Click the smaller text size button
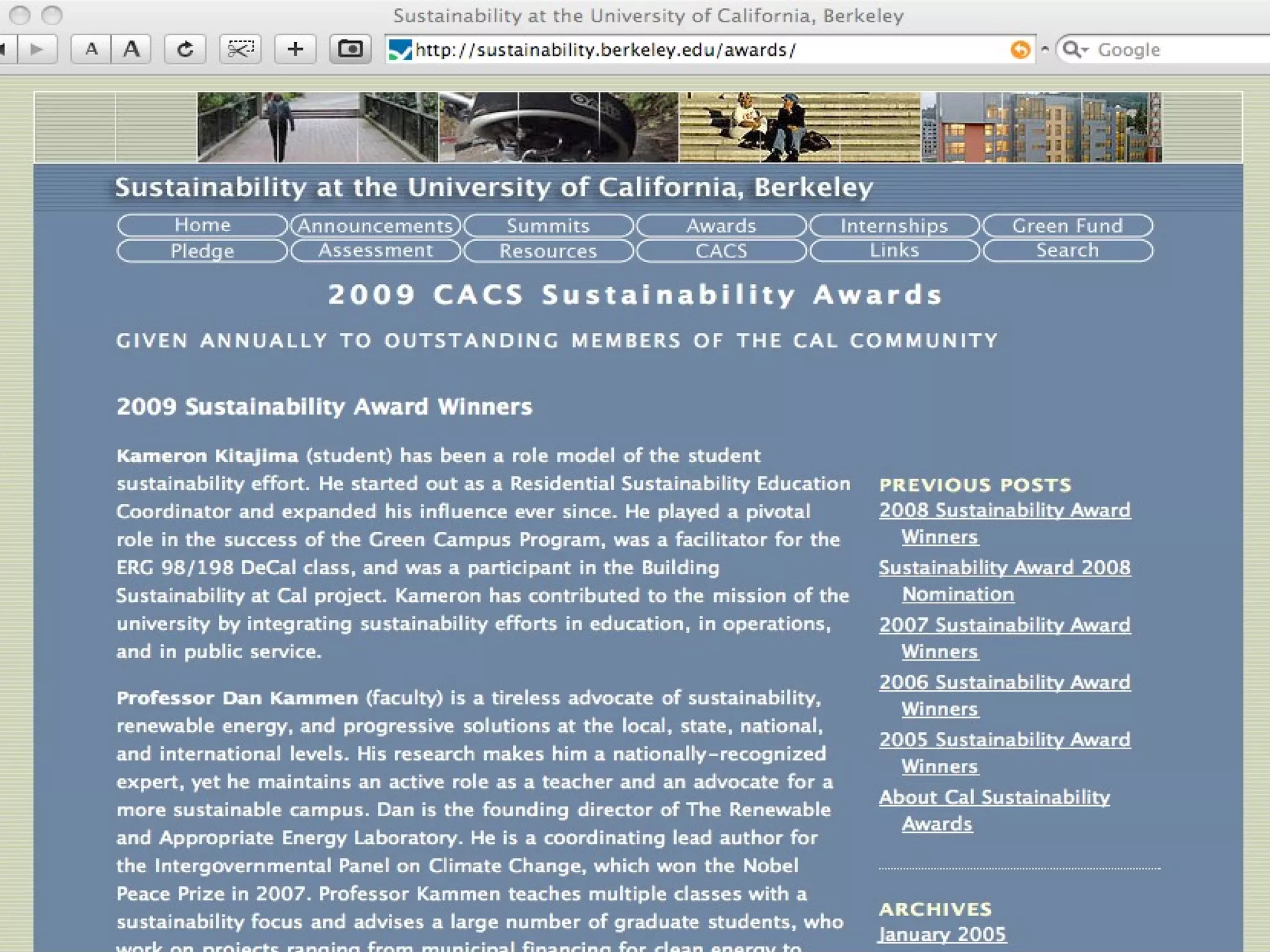1270x952 pixels. click(x=91, y=49)
